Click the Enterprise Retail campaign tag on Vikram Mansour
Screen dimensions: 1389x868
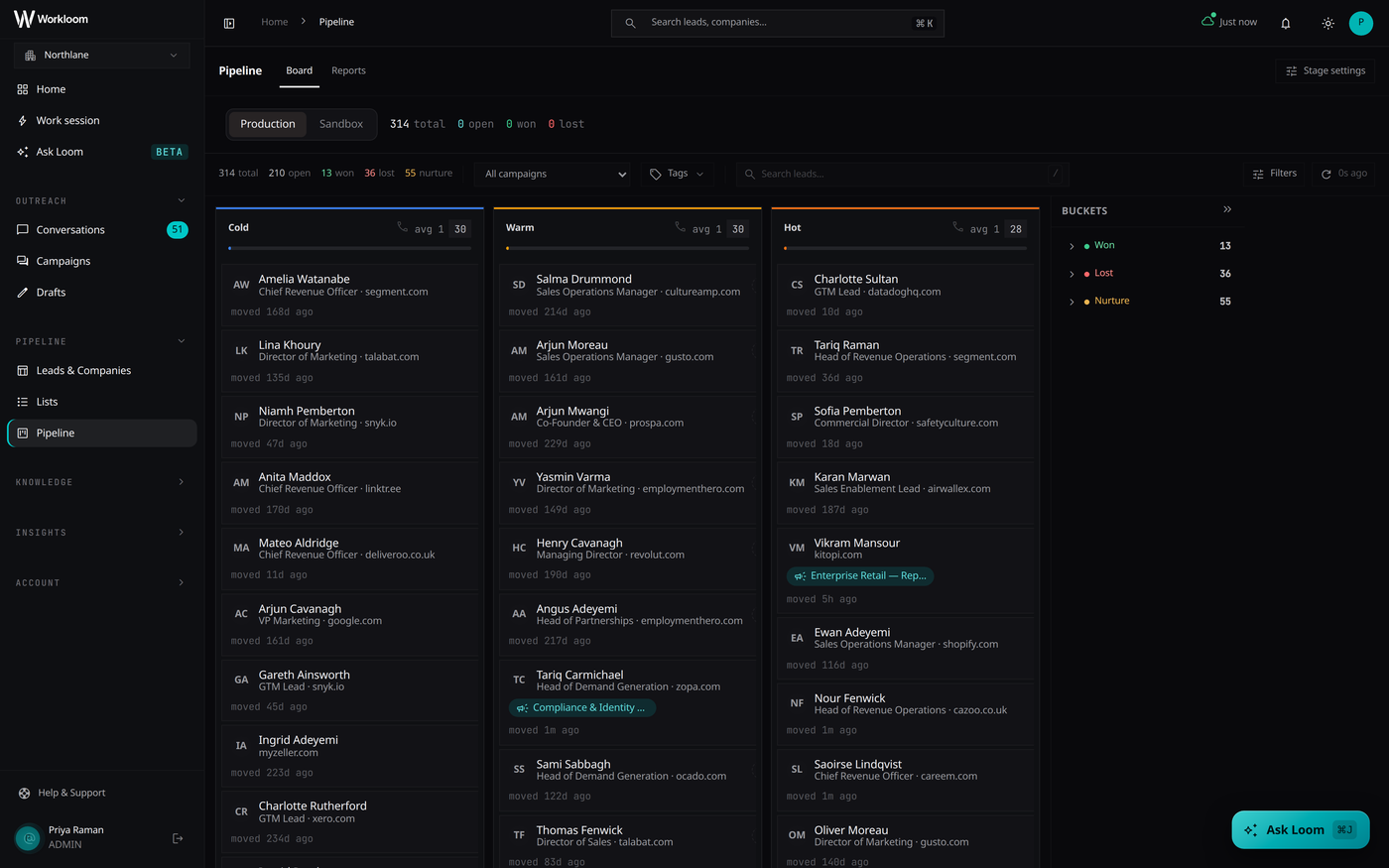tap(860, 575)
